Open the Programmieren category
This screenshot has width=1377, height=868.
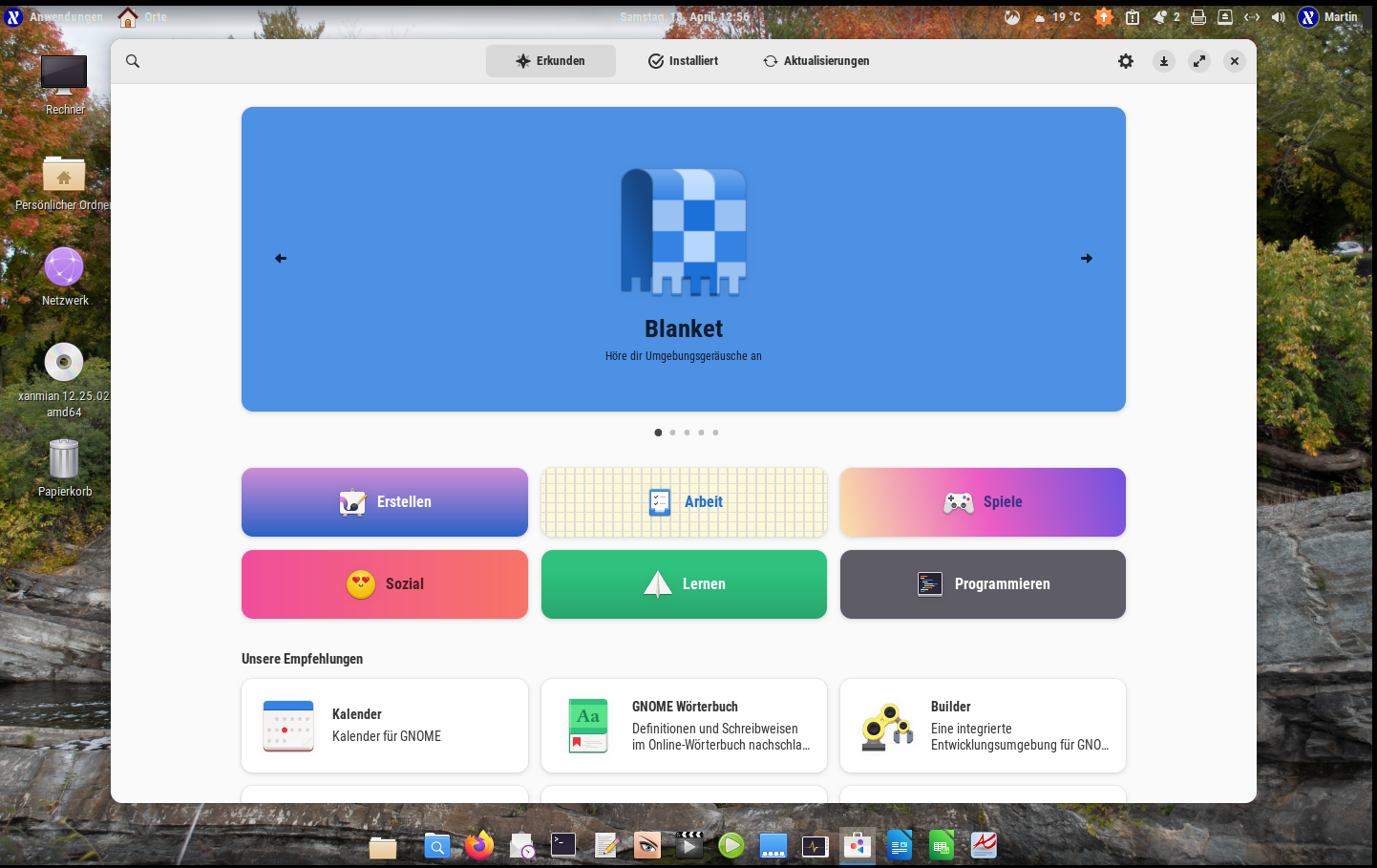pyautogui.click(x=983, y=584)
